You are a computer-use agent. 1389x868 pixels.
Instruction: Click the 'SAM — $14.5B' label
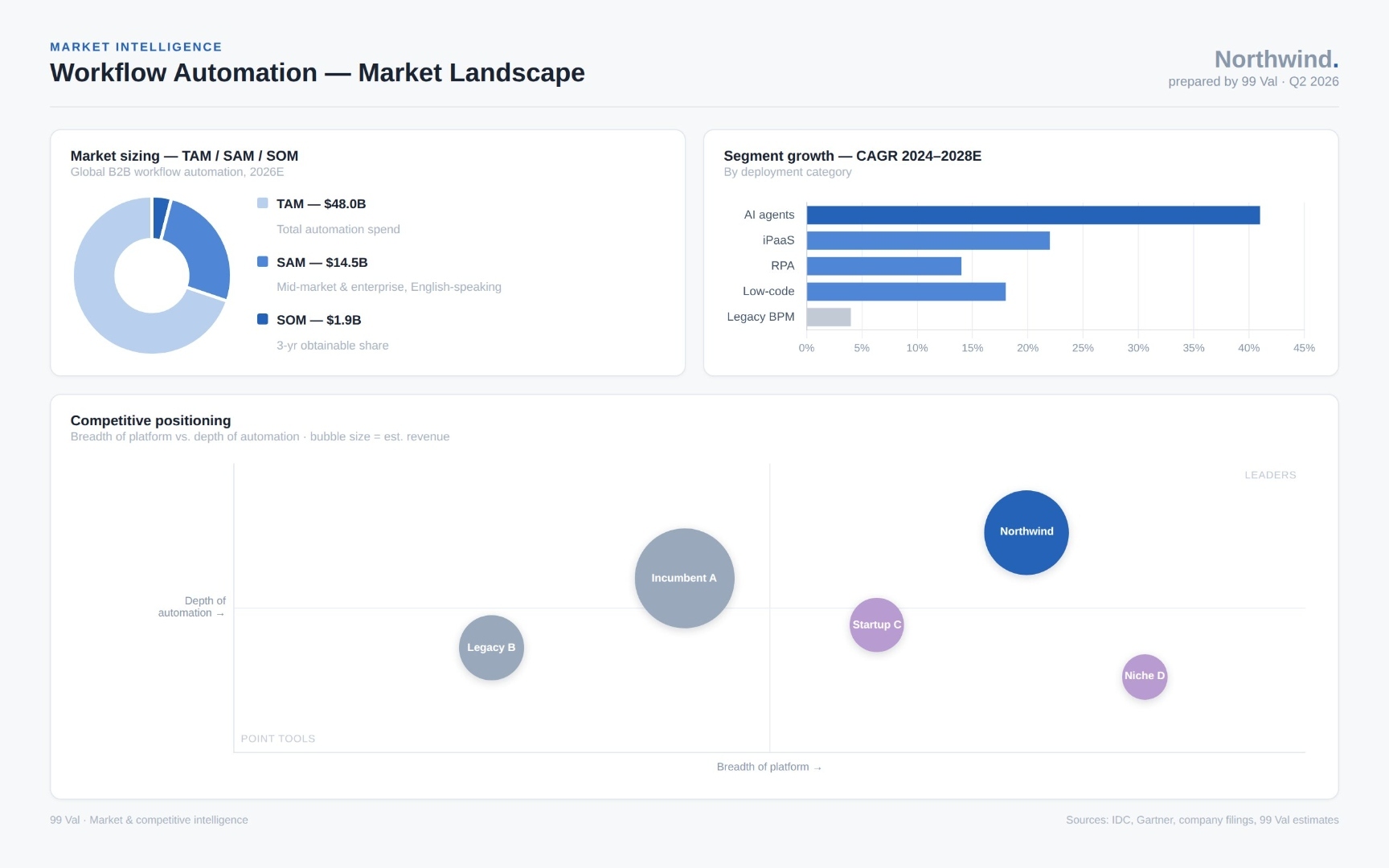pyautogui.click(x=322, y=262)
